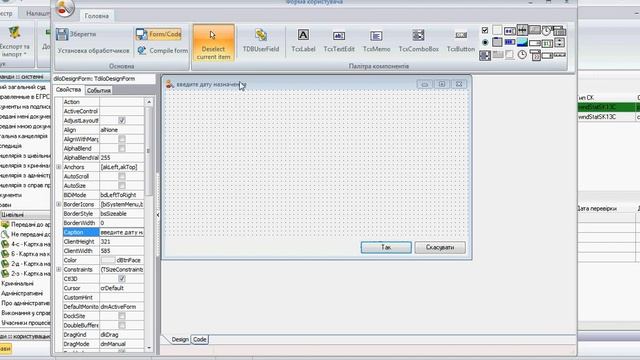Select the checkbox component in the palette
This screenshot has width=640, height=360.
click(485, 30)
